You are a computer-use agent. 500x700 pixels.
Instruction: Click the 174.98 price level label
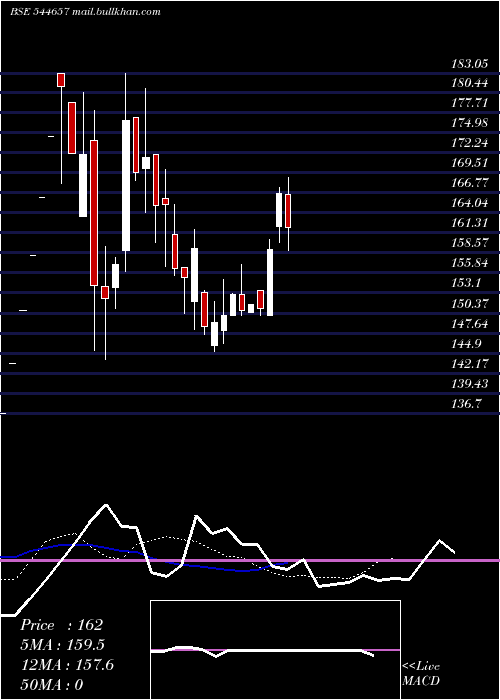[x=470, y=123]
